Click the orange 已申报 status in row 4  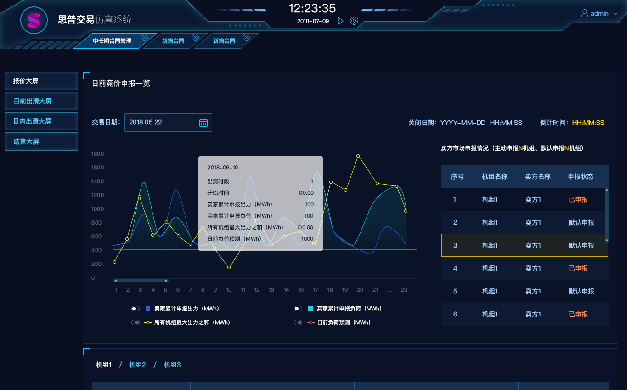(x=578, y=268)
